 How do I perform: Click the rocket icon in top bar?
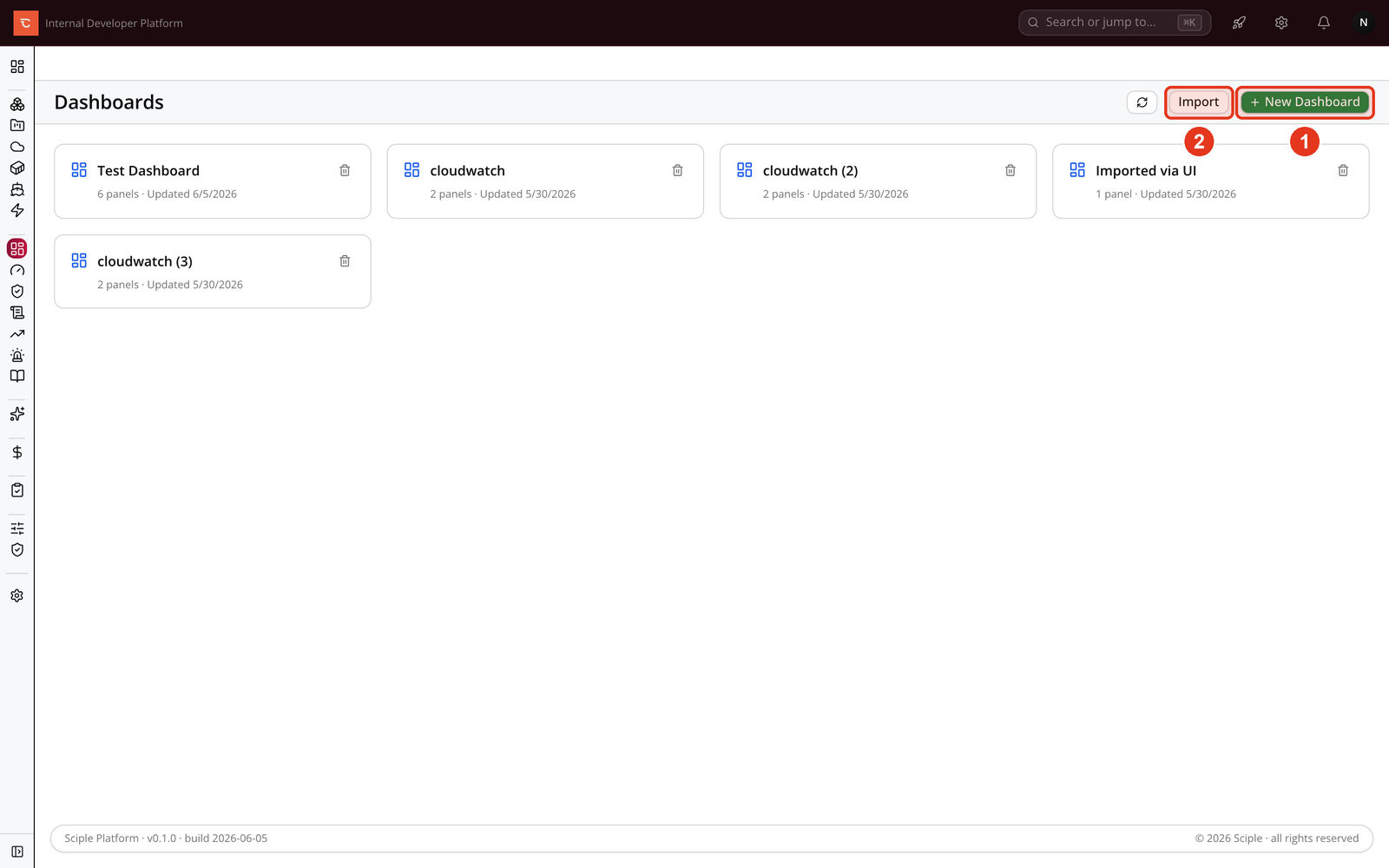pyautogui.click(x=1239, y=23)
